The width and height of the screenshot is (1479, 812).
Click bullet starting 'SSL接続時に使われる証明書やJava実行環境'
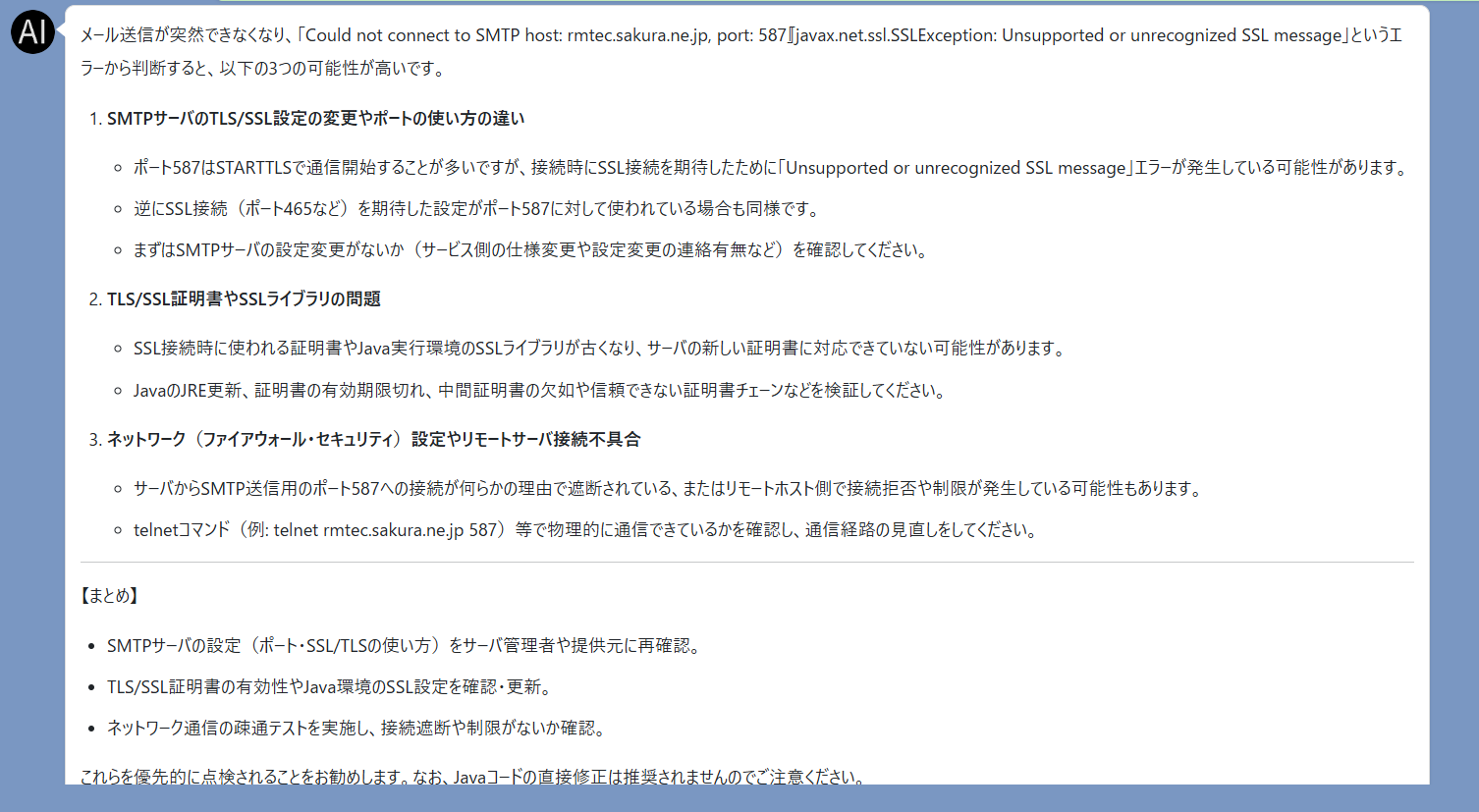point(601,349)
